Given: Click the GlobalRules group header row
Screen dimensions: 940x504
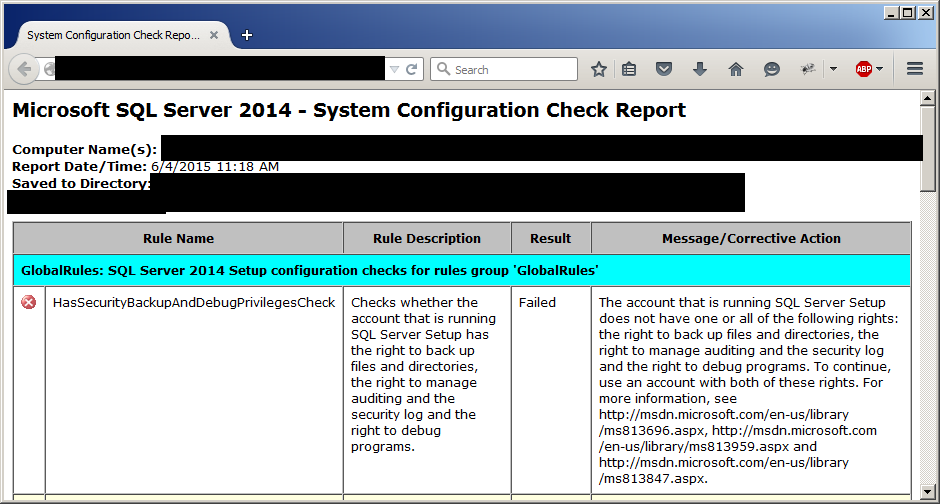Looking at the screenshot, I should click(462, 270).
